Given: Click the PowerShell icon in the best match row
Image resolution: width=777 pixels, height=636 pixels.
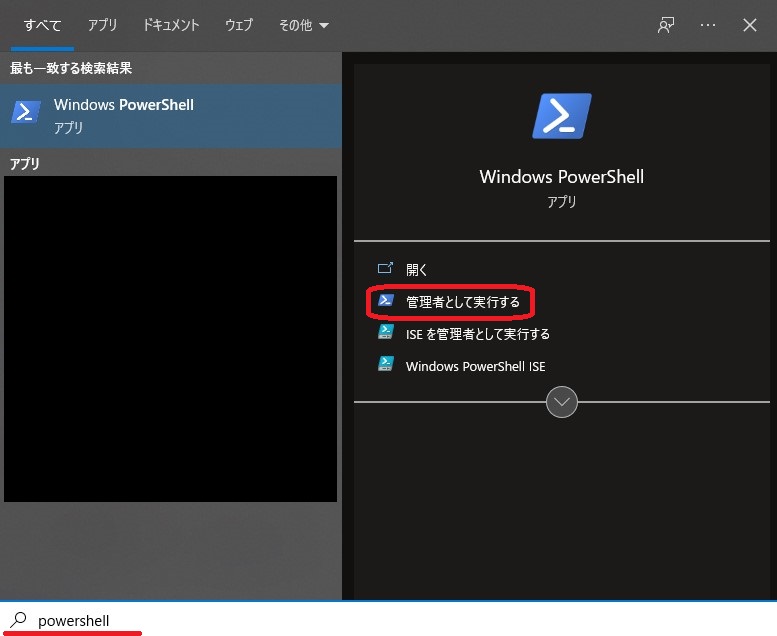Looking at the screenshot, I should coord(26,112).
